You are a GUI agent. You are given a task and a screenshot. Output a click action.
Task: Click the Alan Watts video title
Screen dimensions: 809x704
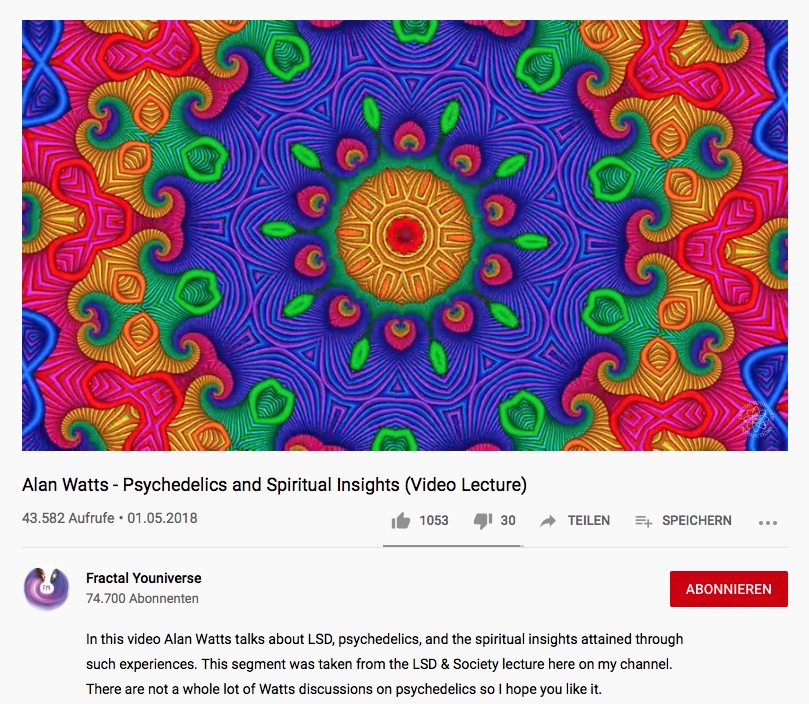tap(274, 485)
